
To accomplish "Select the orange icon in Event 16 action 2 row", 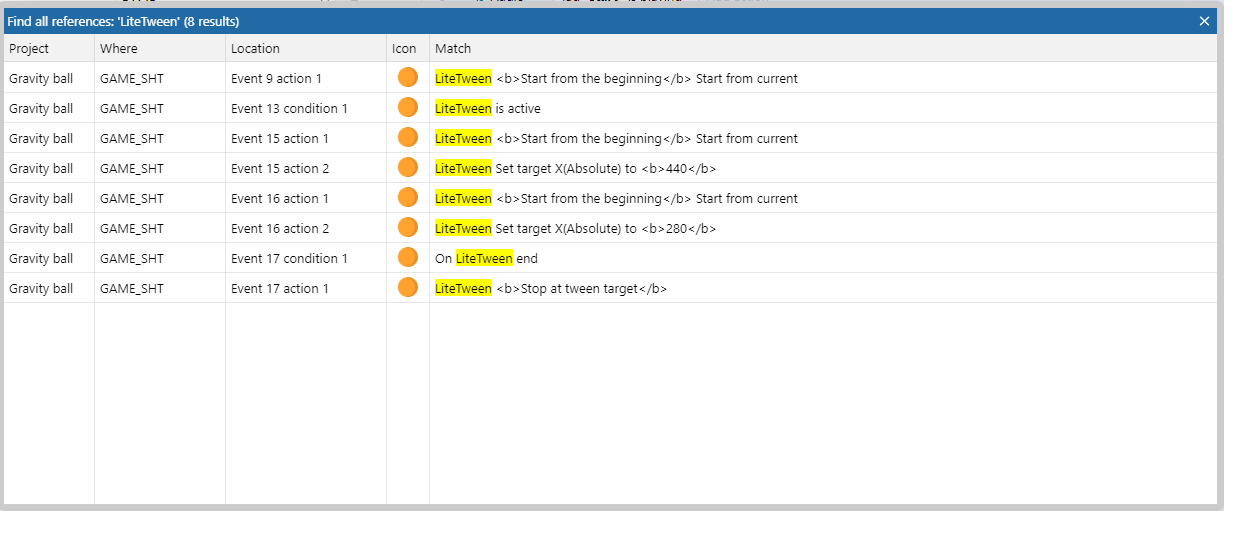I will pos(407,228).
